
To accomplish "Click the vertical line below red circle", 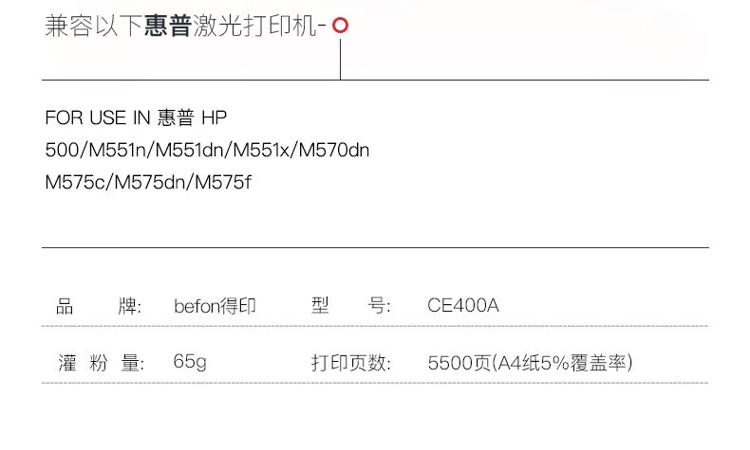I will 341,59.
